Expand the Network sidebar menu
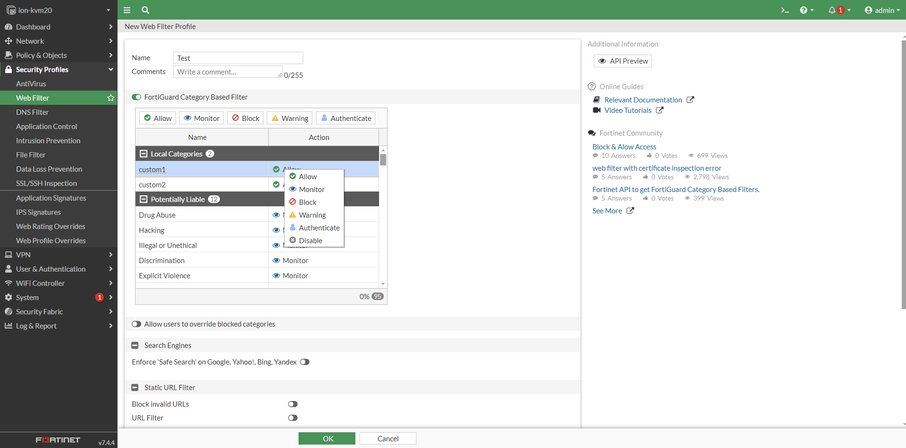 (x=110, y=41)
